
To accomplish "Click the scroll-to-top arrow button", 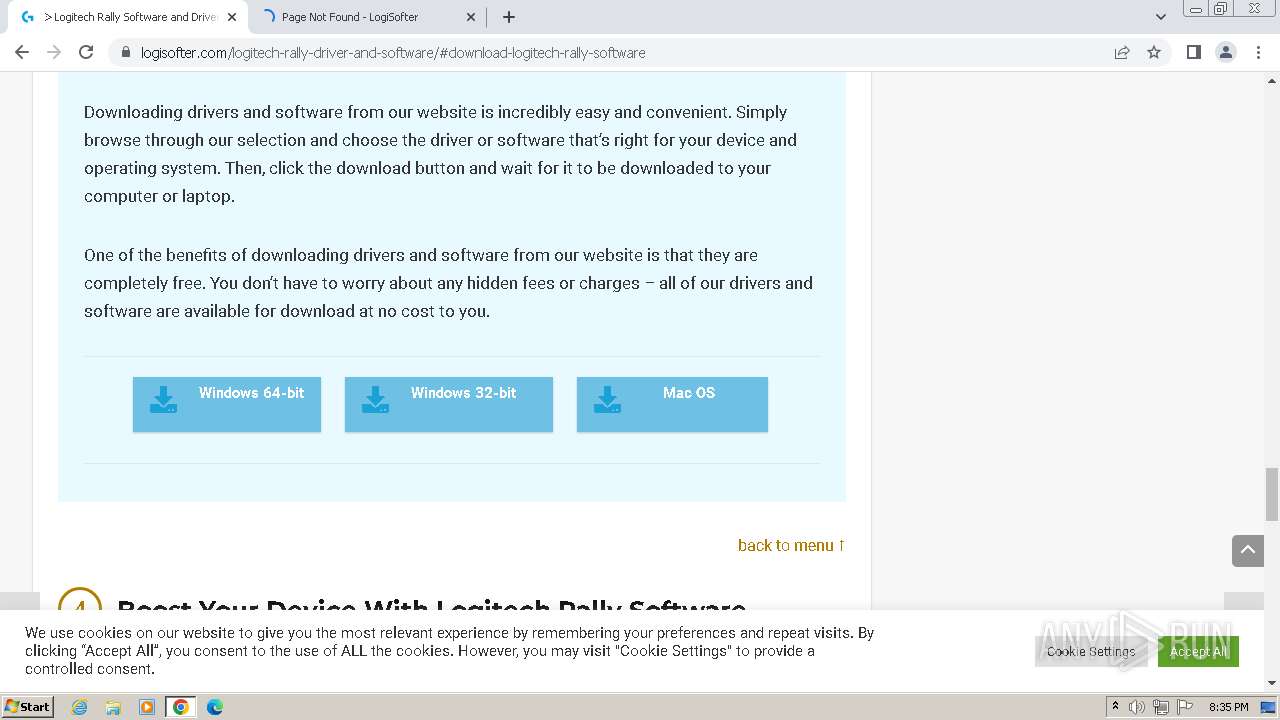I will pyautogui.click(x=1248, y=550).
